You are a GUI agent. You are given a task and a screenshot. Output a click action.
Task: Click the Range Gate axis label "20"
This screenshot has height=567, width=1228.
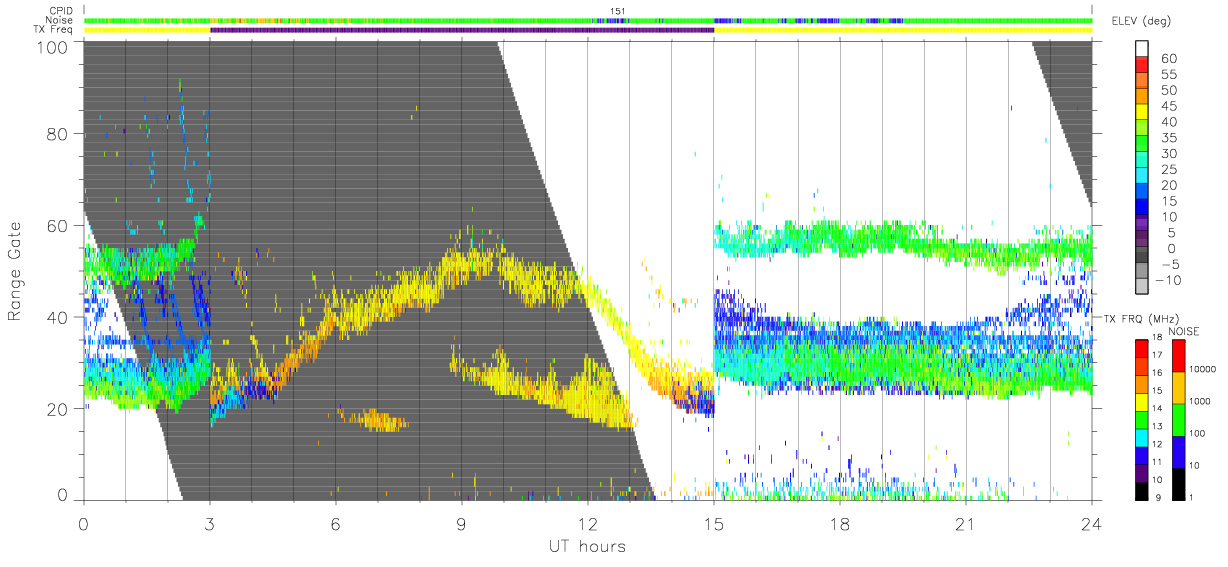point(56,409)
